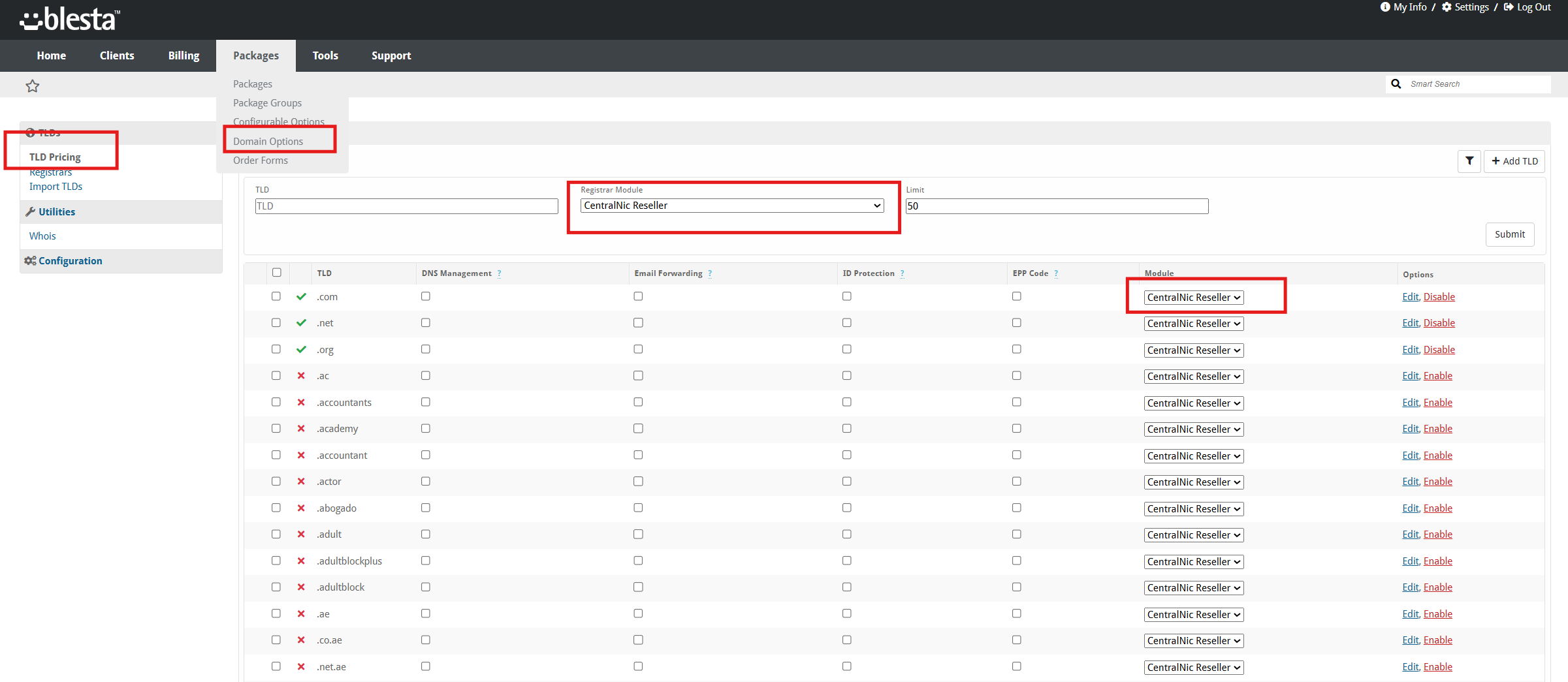Open the Module dropdown for .net
Image resolution: width=1568 pixels, height=682 pixels.
tap(1194, 324)
